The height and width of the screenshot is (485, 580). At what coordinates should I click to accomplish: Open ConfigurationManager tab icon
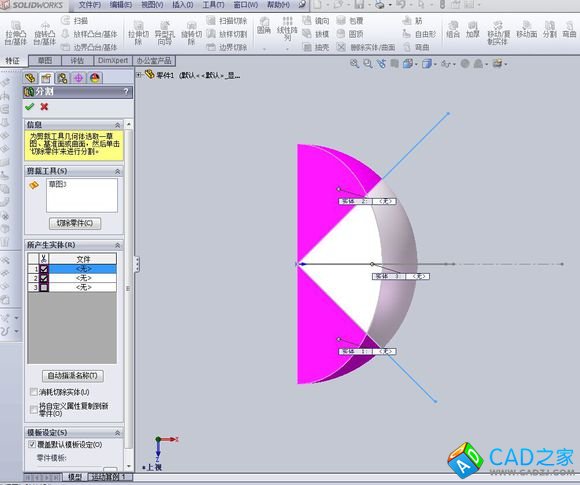click(63, 78)
